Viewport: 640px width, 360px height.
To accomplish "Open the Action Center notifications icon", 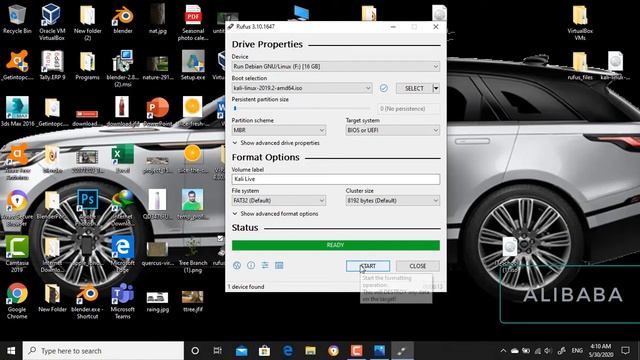I will [x=625, y=351].
